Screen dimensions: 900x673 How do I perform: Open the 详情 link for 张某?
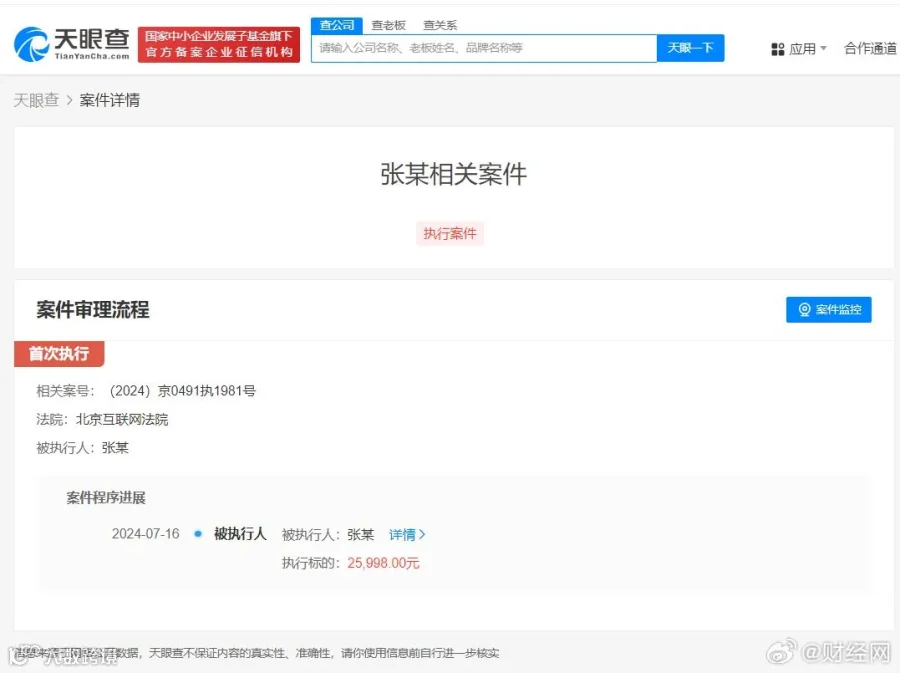[407, 535]
